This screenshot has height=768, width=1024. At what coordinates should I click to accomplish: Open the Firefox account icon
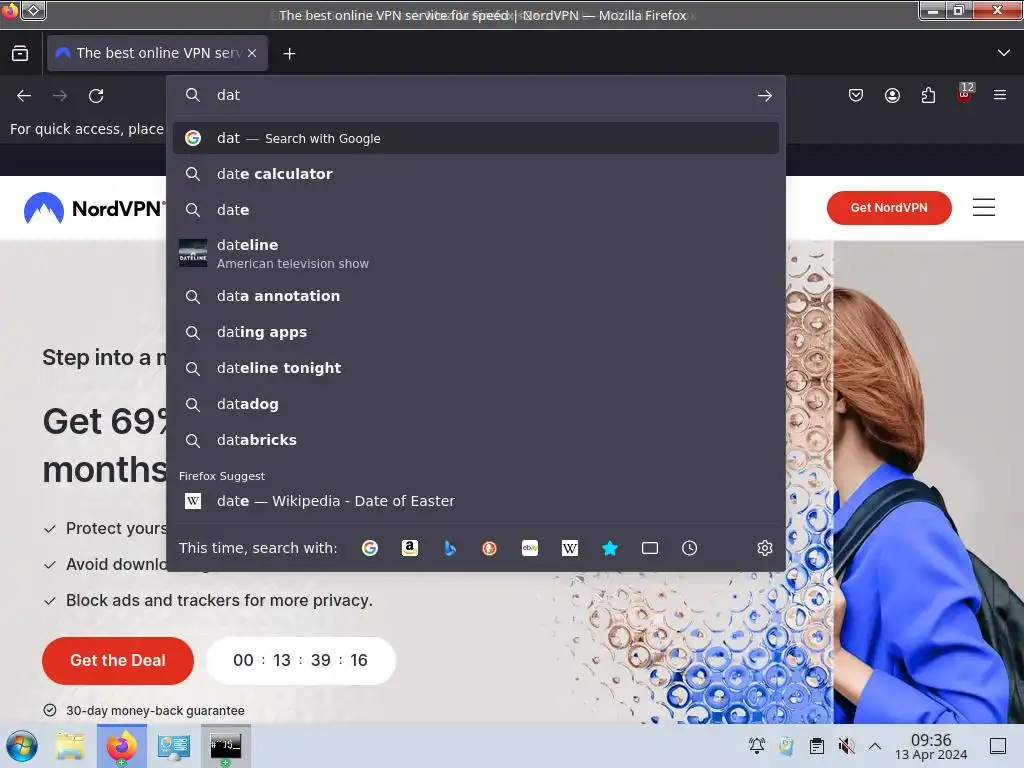(892, 96)
